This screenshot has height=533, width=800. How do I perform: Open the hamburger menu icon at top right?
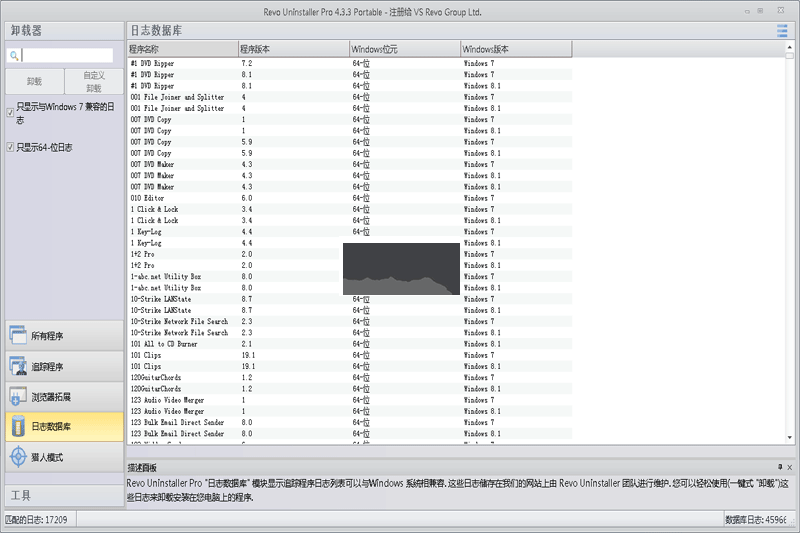782,31
